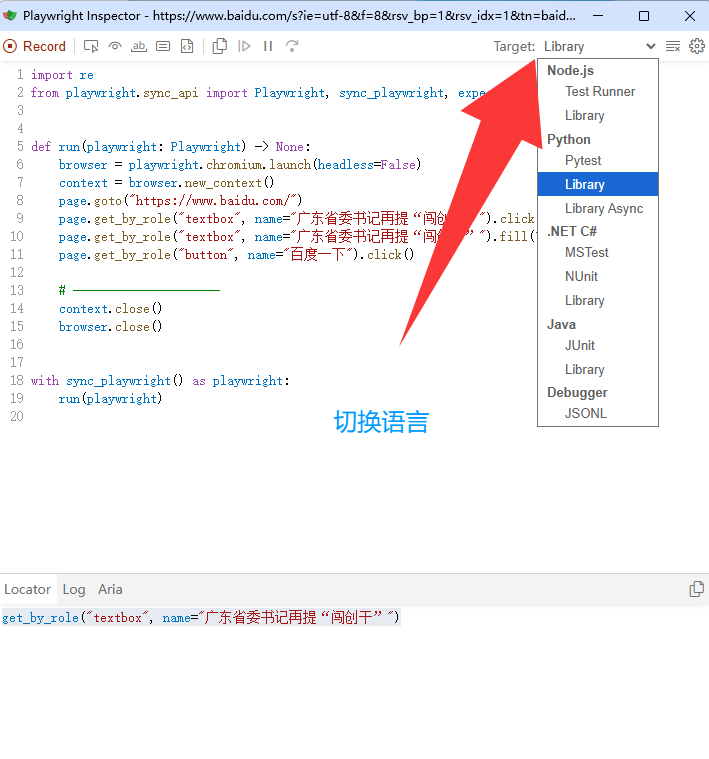
Task: Click code line 'import re'
Action: [x=62, y=75]
